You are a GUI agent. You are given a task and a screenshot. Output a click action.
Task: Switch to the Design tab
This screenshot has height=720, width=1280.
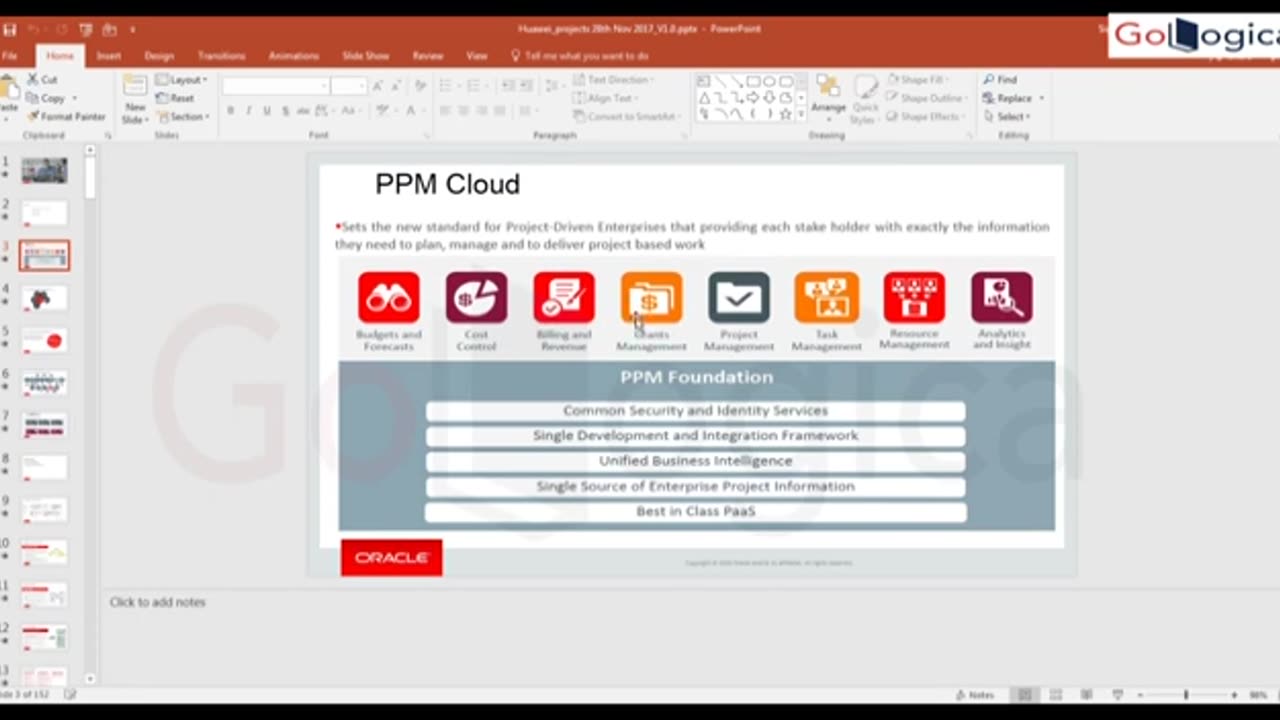point(159,56)
